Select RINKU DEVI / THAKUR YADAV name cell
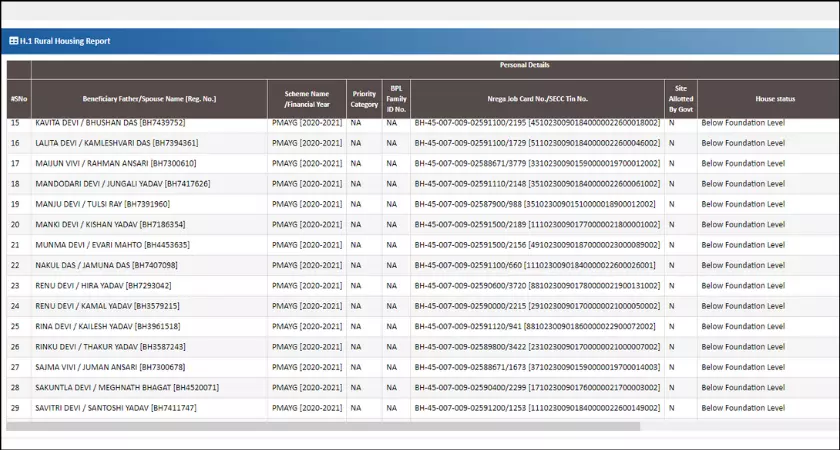 pos(110,347)
